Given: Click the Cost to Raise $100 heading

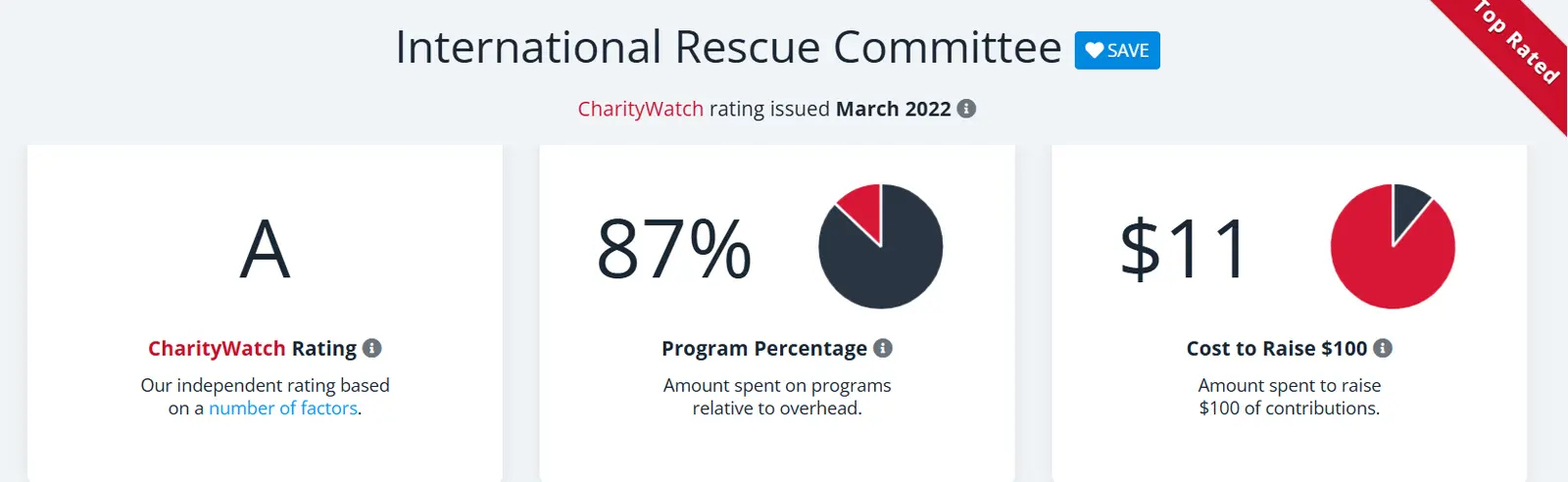Looking at the screenshot, I should 1276,348.
